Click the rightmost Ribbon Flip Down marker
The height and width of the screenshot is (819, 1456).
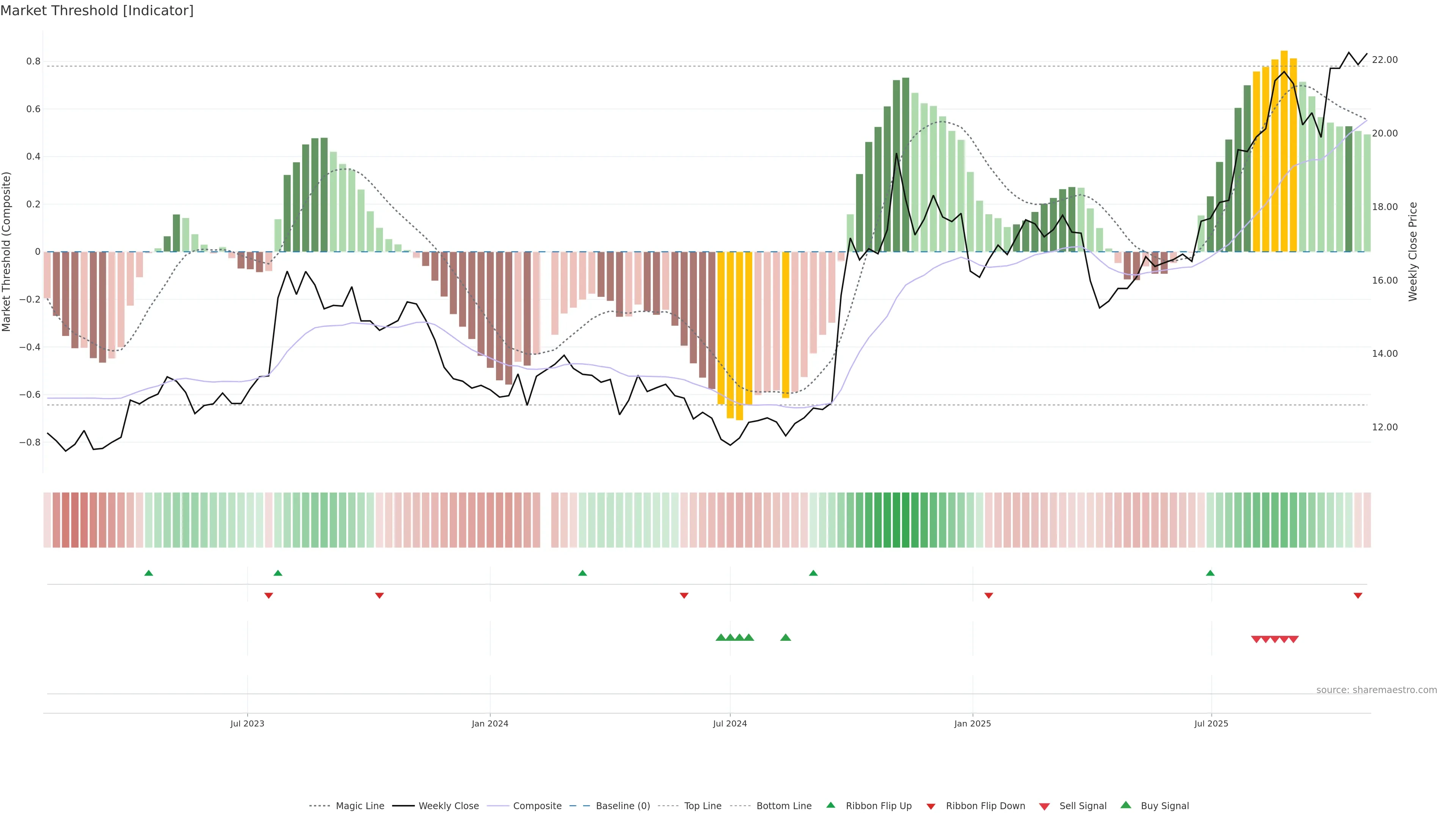click(x=1358, y=596)
